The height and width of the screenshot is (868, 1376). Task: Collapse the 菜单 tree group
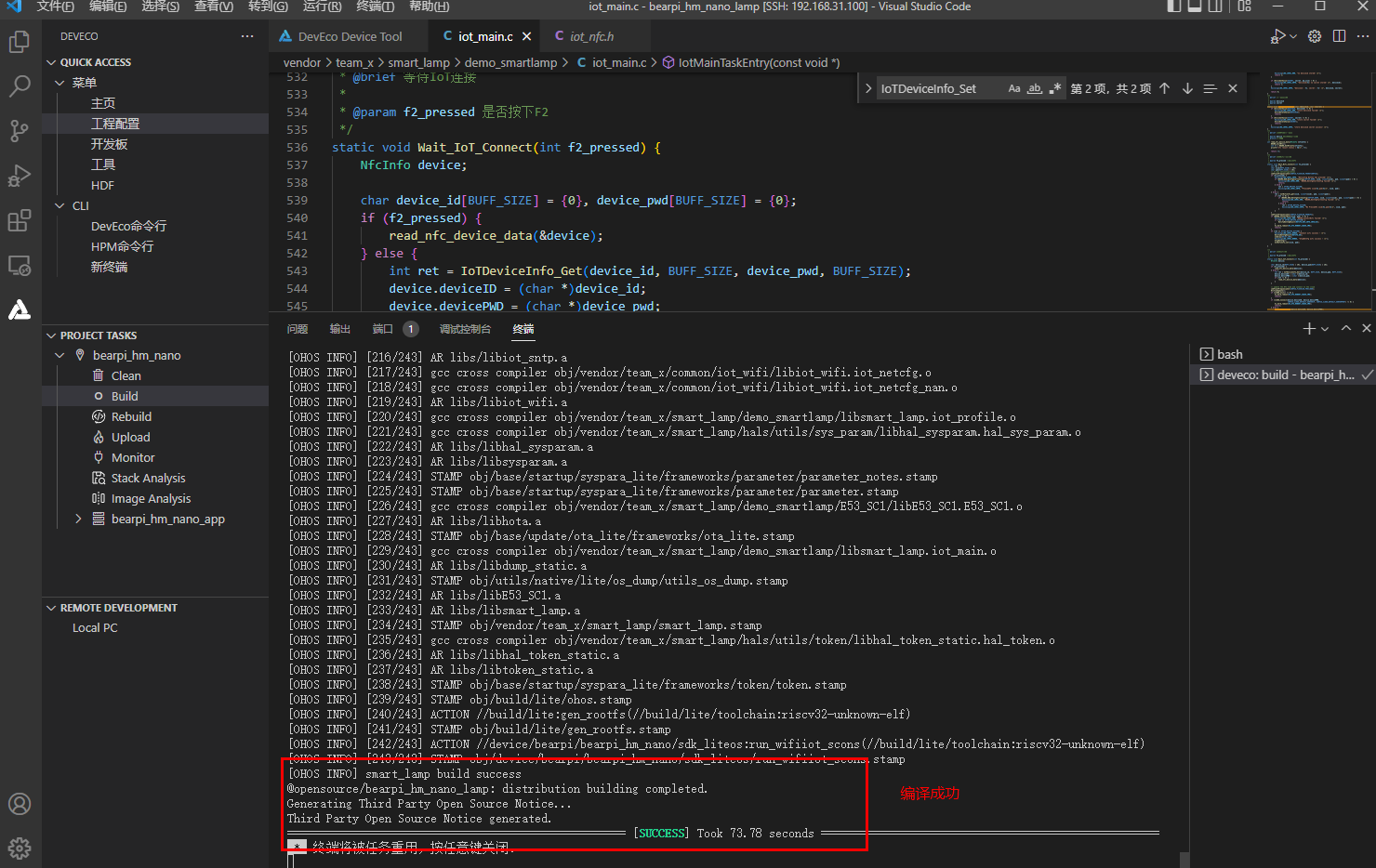tap(60, 83)
